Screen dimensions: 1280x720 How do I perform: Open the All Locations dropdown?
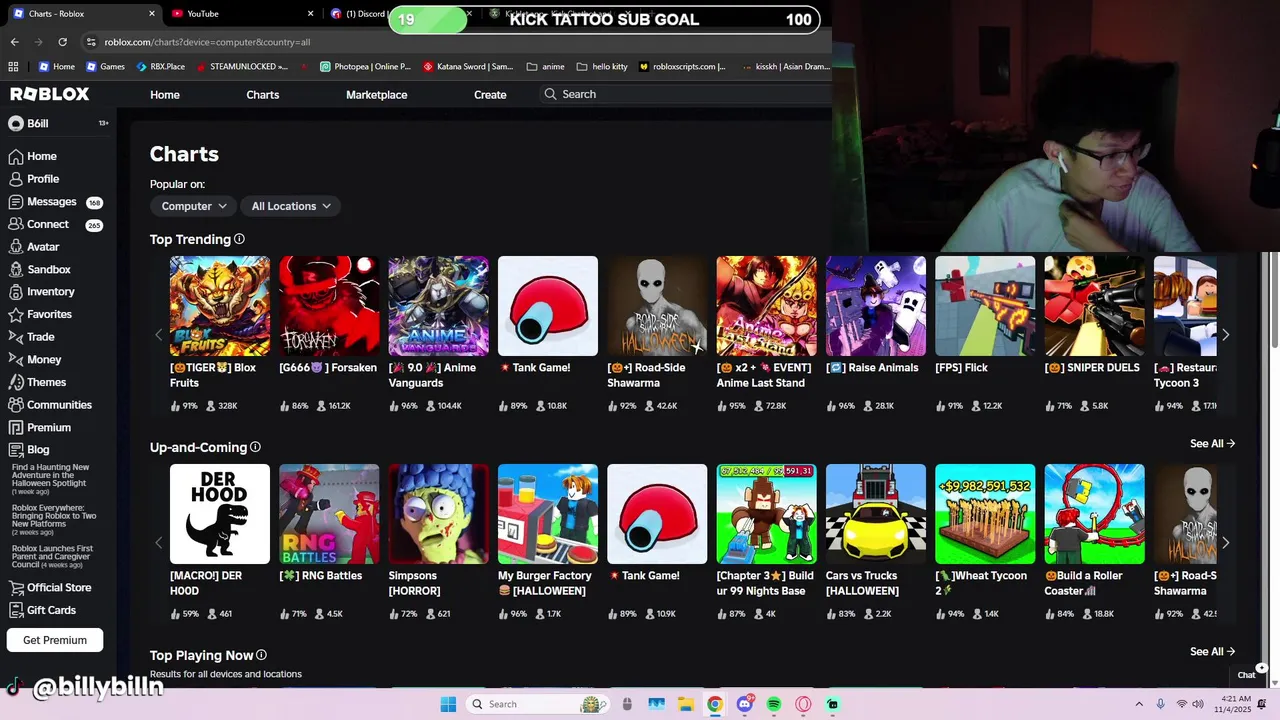coord(291,206)
